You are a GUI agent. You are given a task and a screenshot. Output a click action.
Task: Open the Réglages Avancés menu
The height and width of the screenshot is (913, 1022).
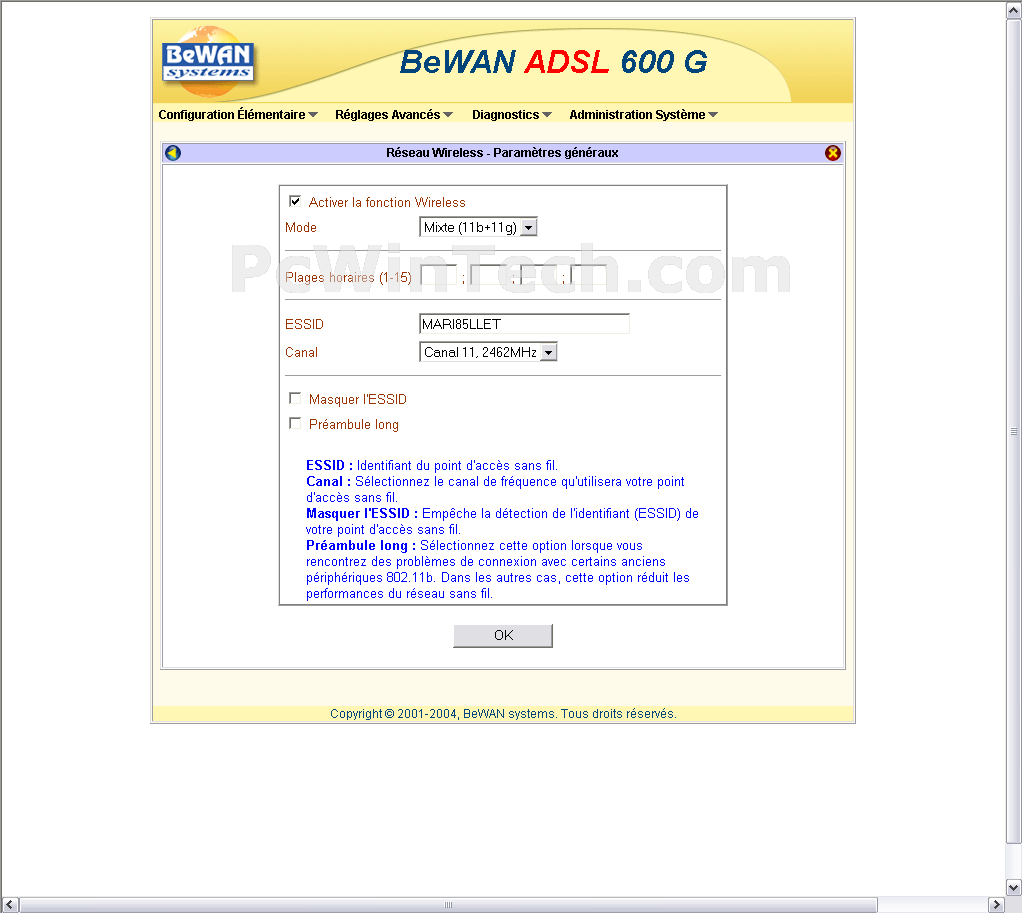click(x=394, y=115)
